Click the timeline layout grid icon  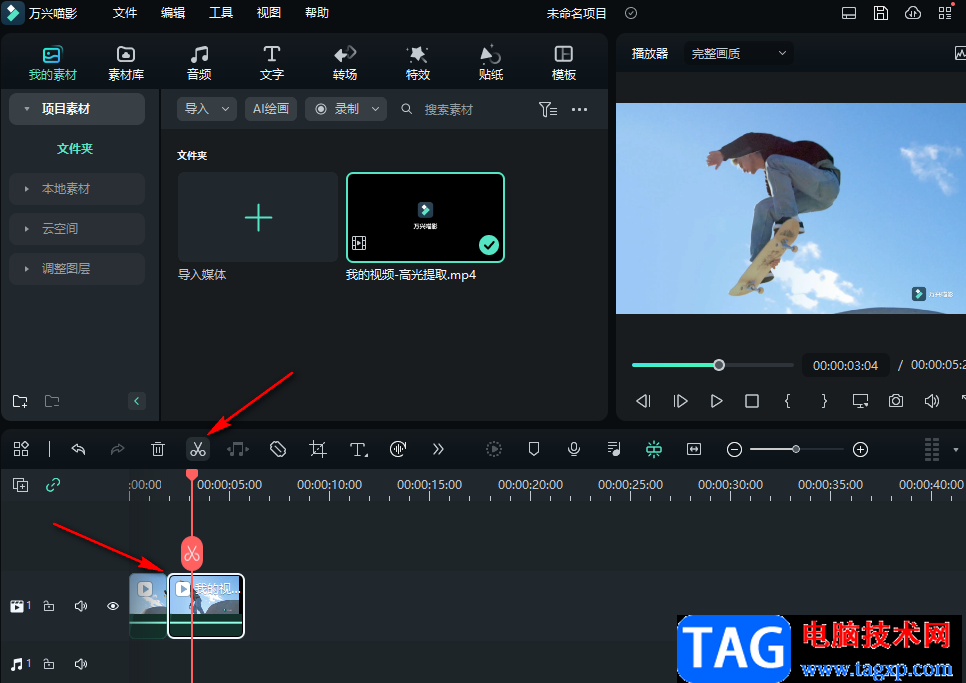[x=21, y=449]
